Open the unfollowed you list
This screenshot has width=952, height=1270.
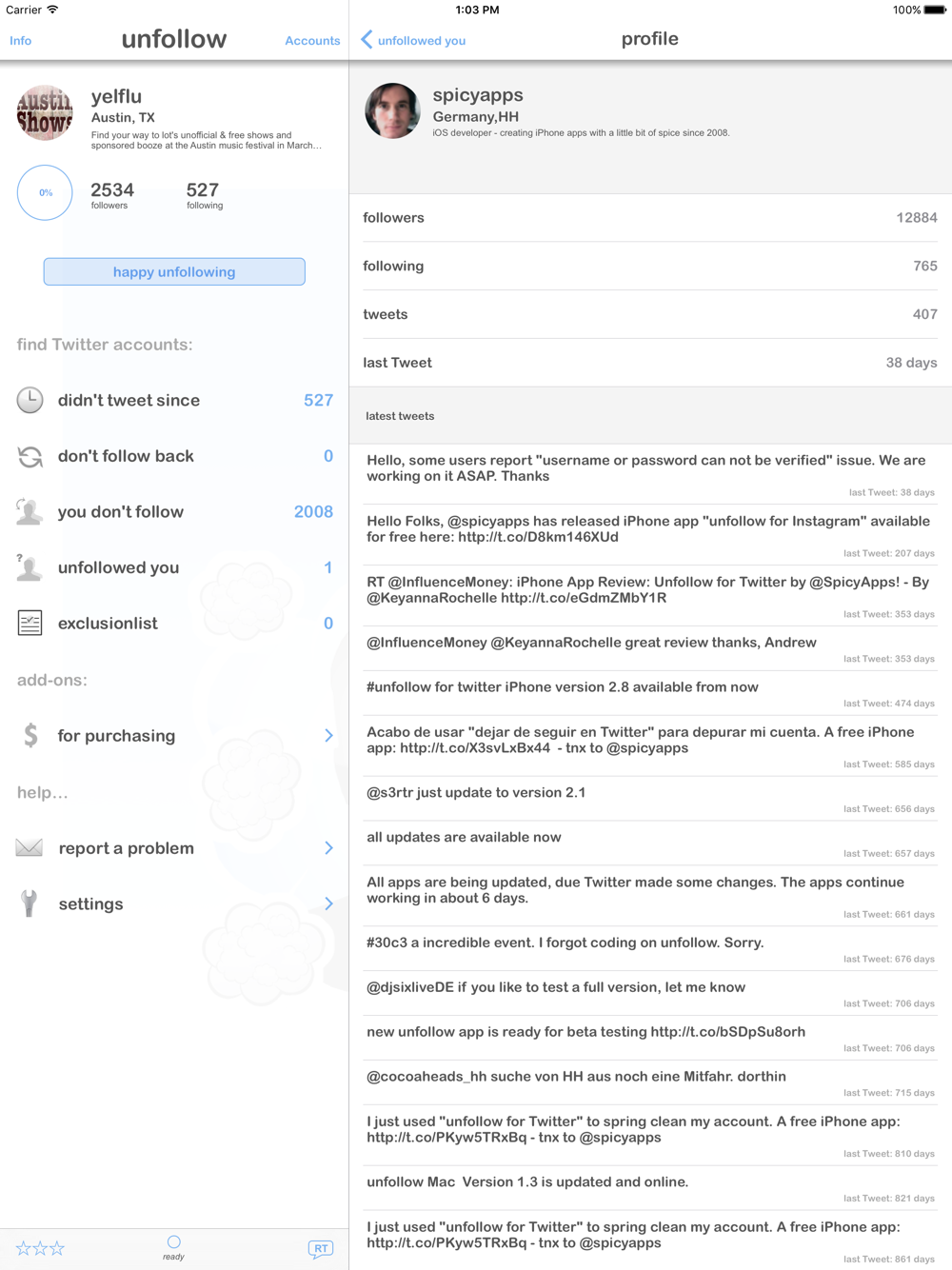pyautogui.click(x=174, y=567)
